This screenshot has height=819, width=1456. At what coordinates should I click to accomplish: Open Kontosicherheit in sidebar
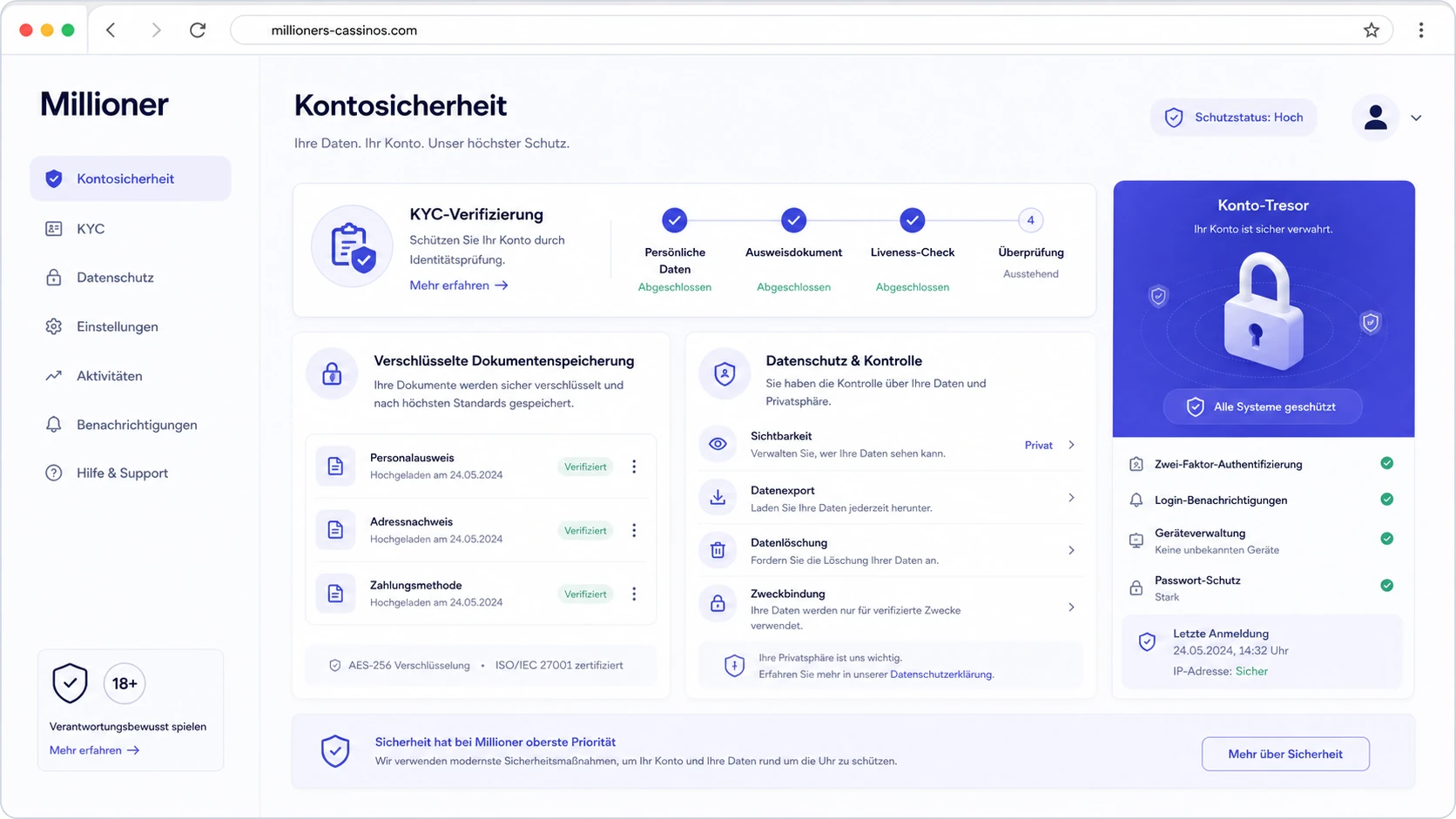131,178
